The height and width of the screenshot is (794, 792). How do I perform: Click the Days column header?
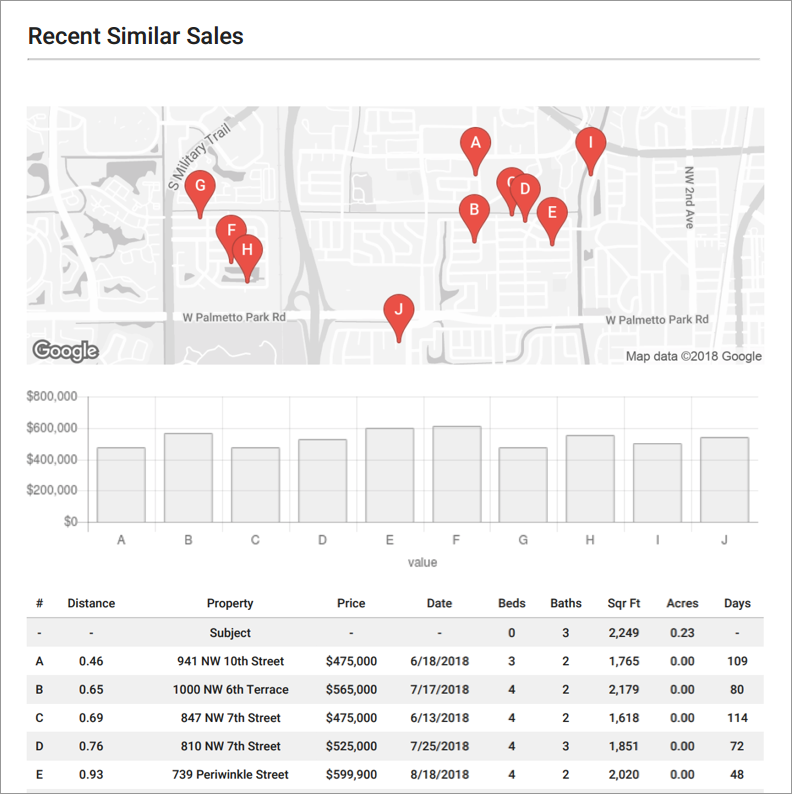coord(737,603)
